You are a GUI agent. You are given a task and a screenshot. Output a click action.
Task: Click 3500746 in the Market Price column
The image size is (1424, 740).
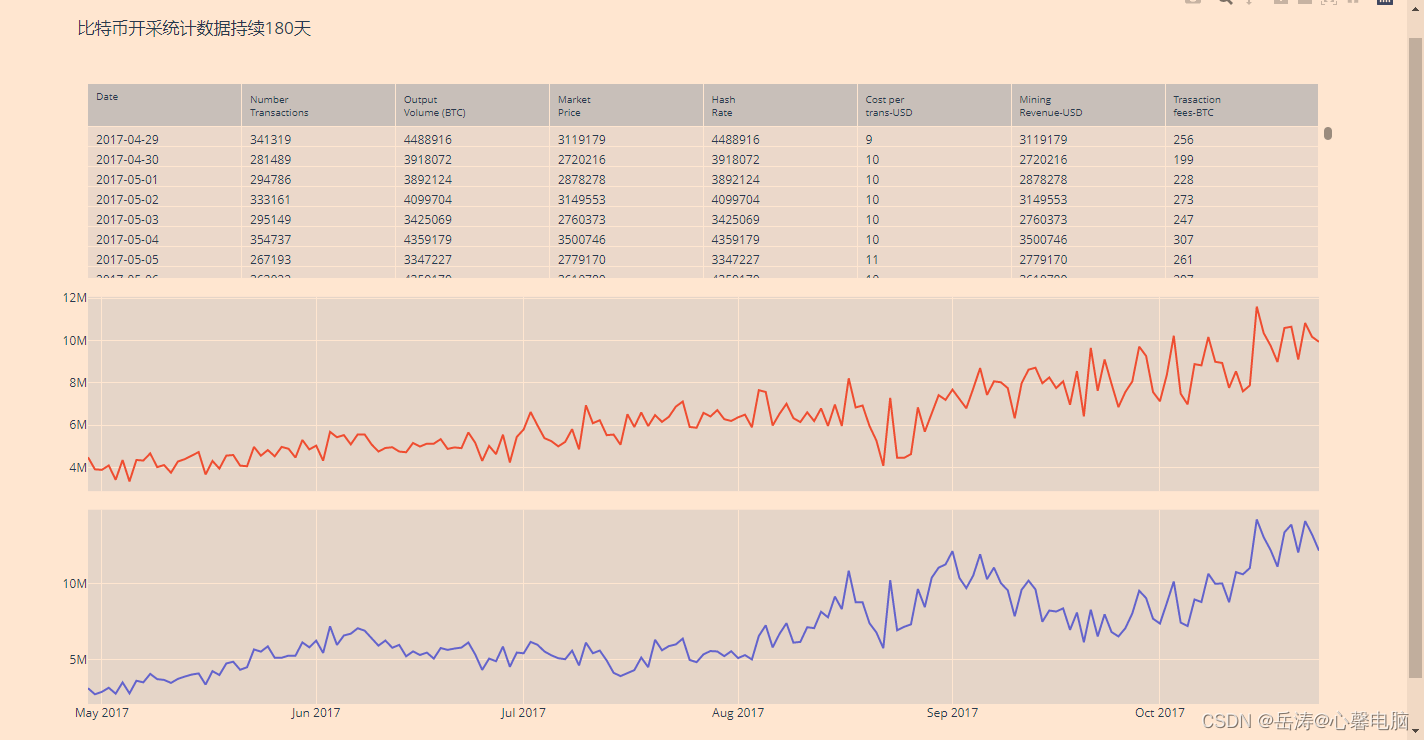[582, 240]
